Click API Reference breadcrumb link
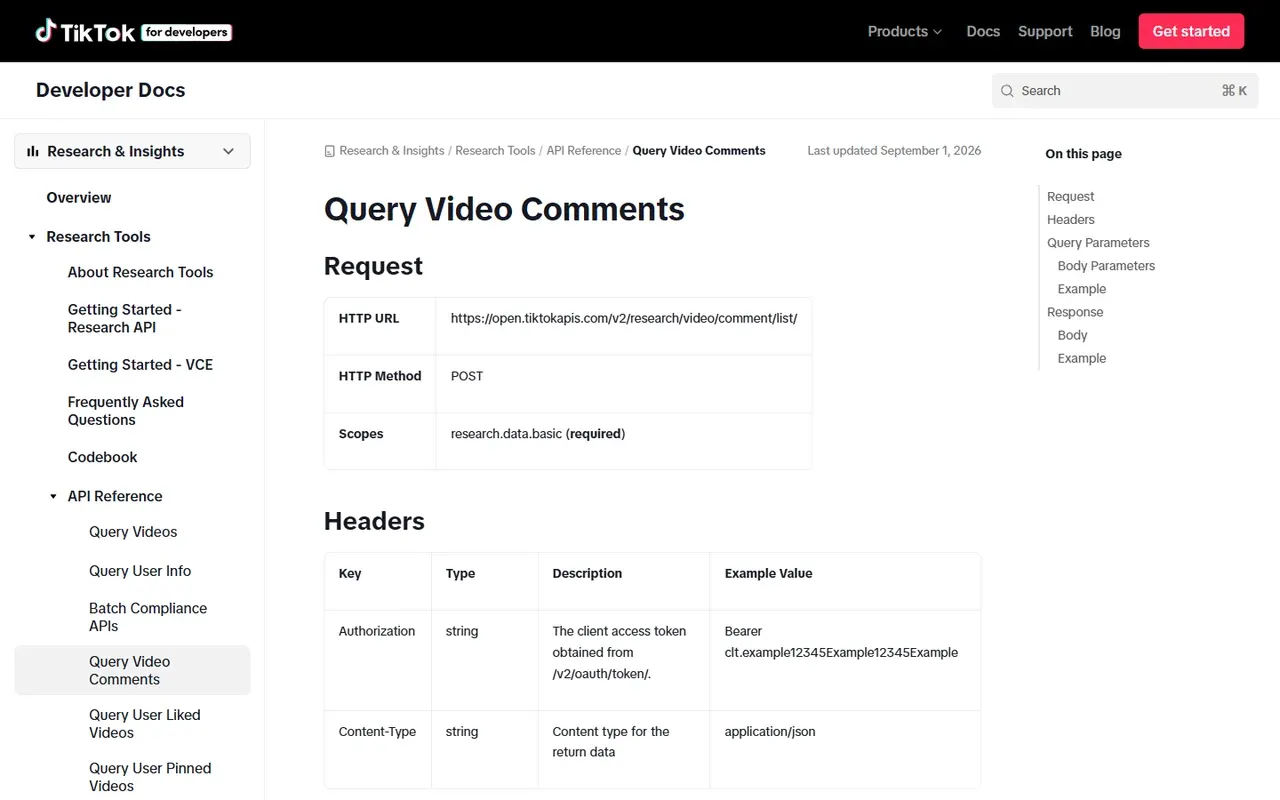 (584, 151)
